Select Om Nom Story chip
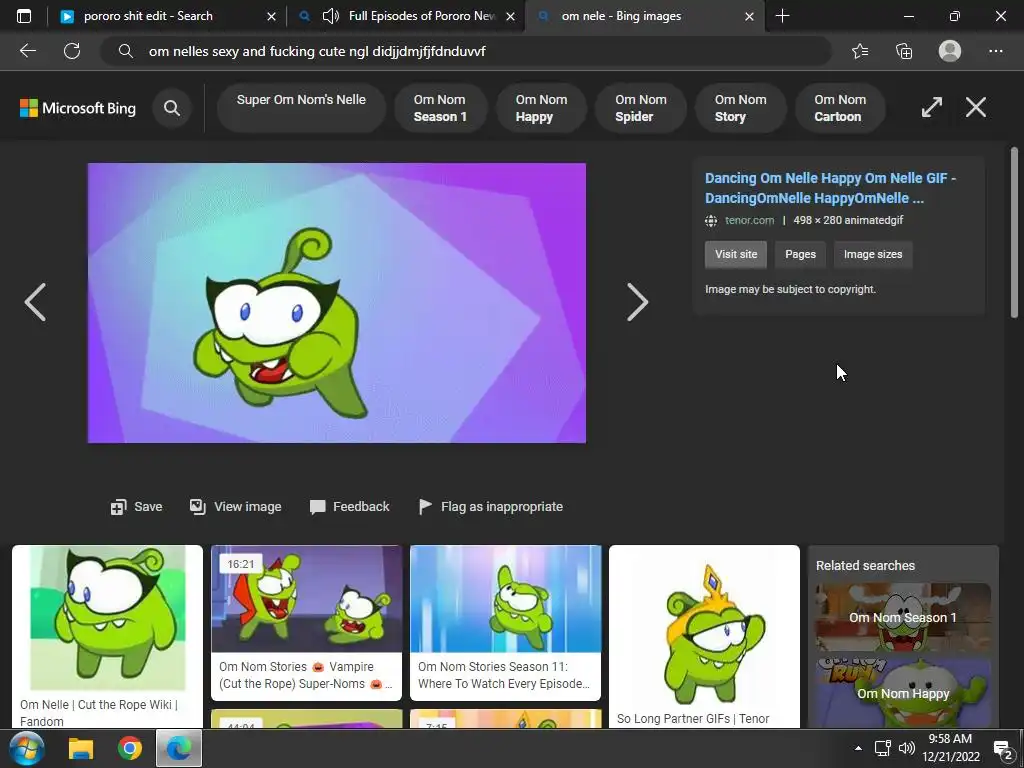1024x768 pixels. [740, 108]
